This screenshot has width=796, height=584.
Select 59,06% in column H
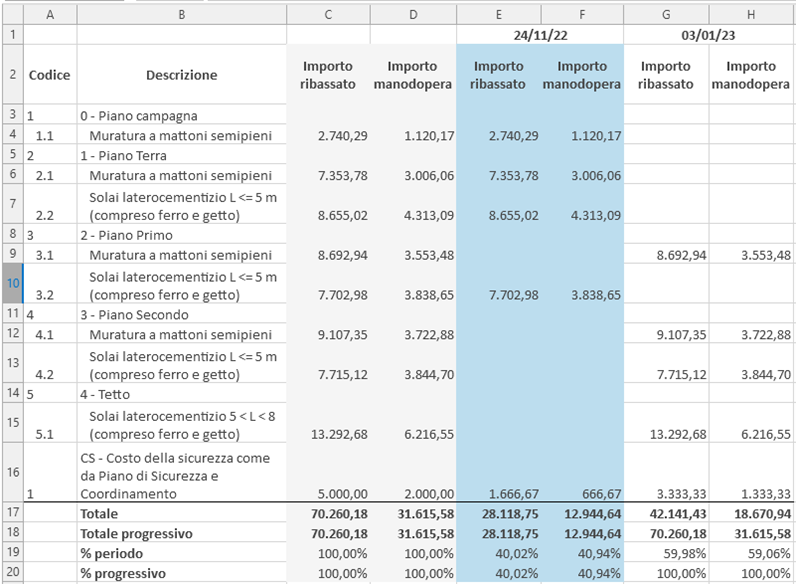click(x=751, y=553)
